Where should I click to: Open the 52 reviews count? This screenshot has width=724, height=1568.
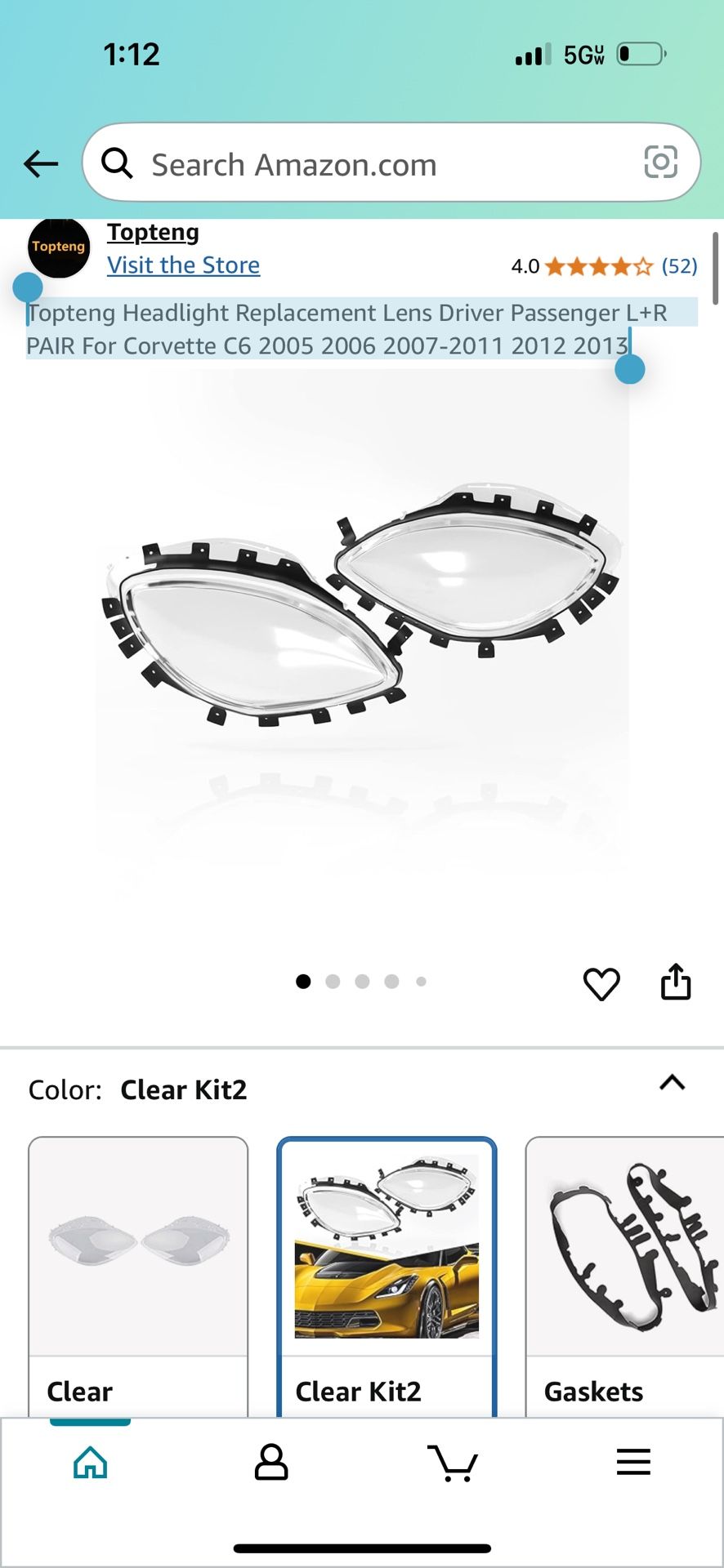coord(679,266)
